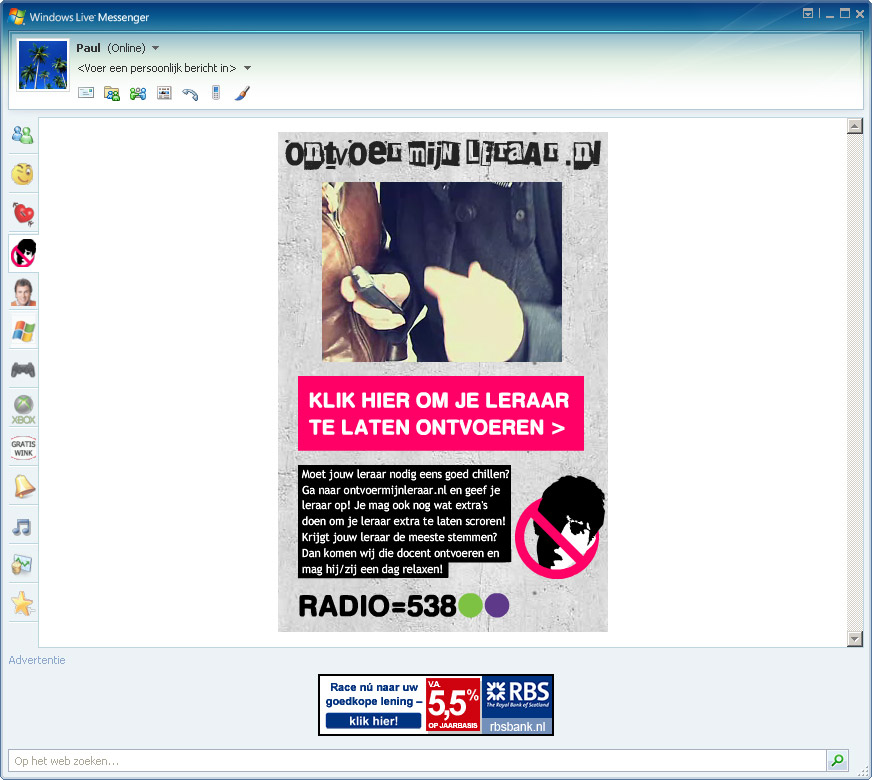The width and height of the screenshot is (872, 780).
Task: Open the game controller sidebar tab
Action: click(23, 370)
